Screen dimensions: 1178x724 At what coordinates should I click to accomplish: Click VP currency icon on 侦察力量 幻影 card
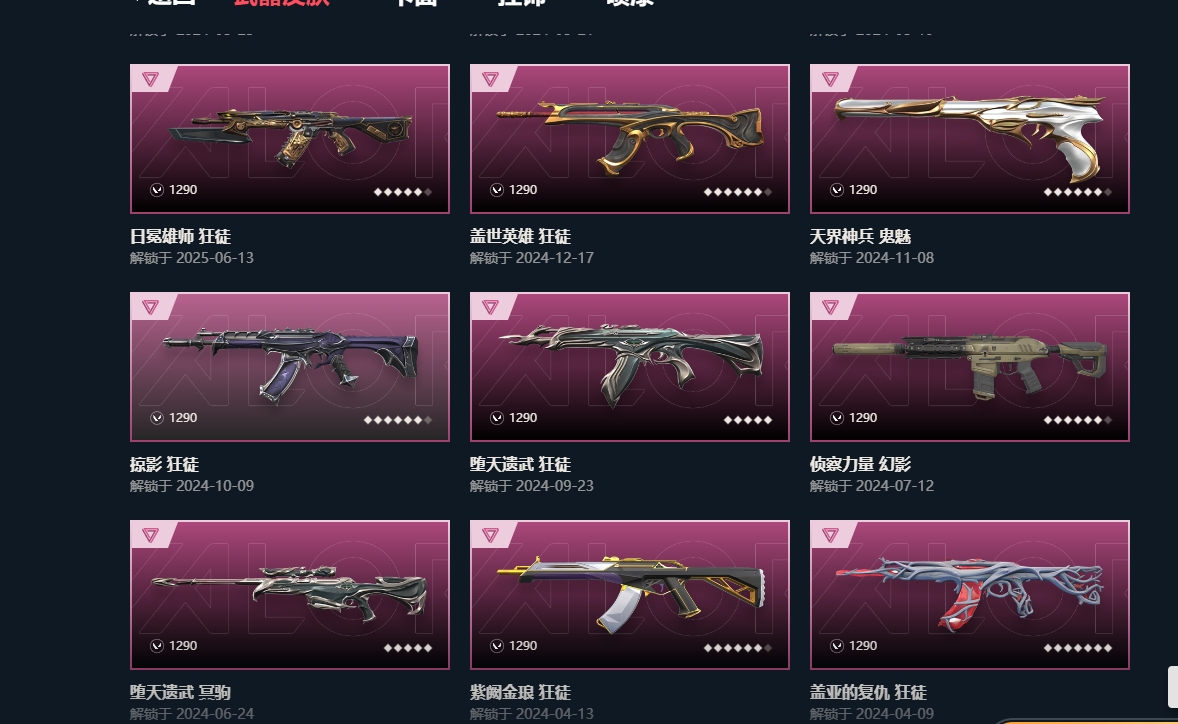pyautogui.click(x=837, y=418)
